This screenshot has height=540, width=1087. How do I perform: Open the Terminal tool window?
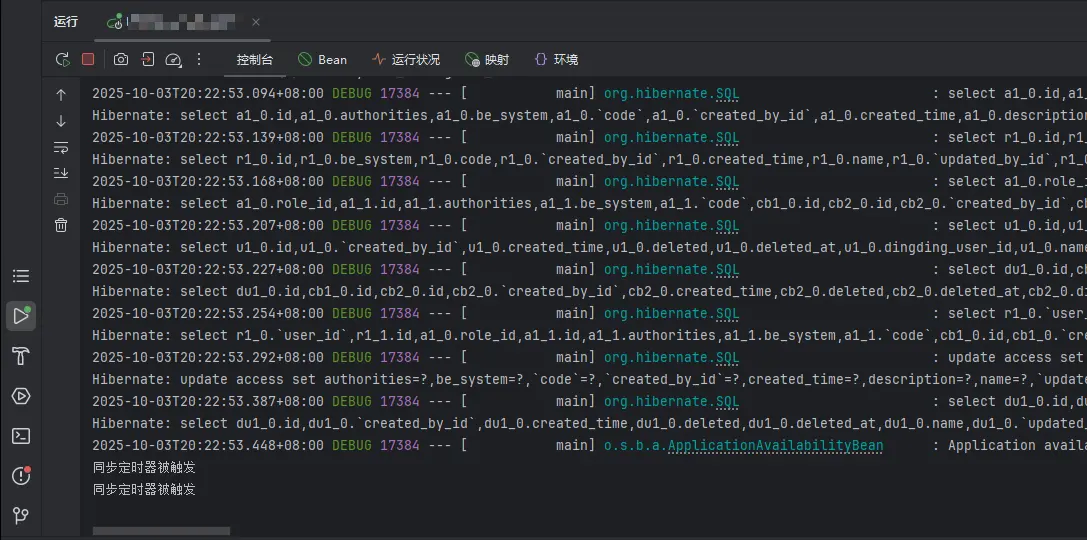[21, 436]
